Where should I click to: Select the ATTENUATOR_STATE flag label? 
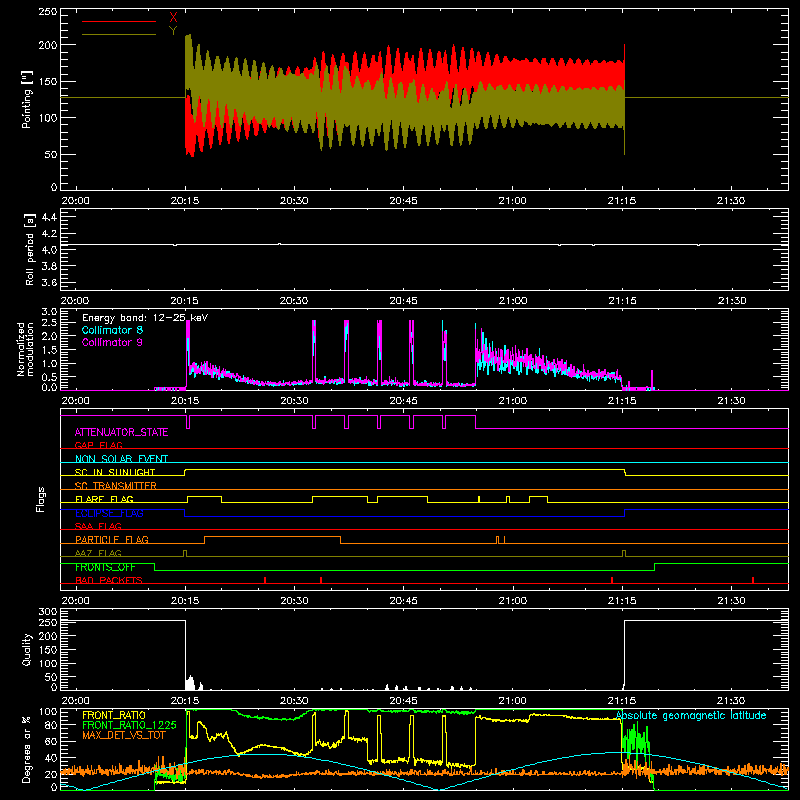coord(121,432)
